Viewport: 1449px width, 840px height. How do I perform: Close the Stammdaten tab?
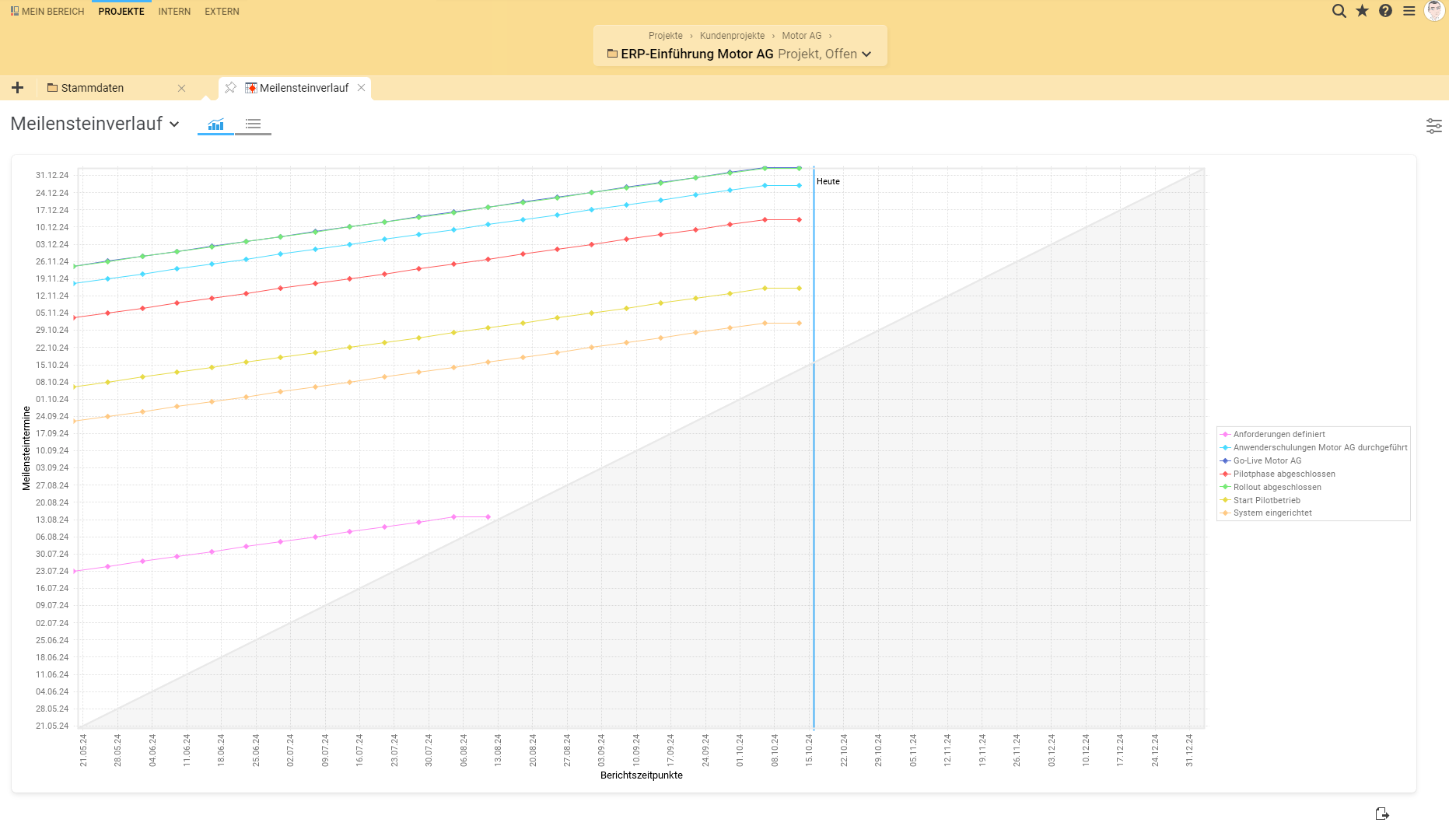pos(181,88)
